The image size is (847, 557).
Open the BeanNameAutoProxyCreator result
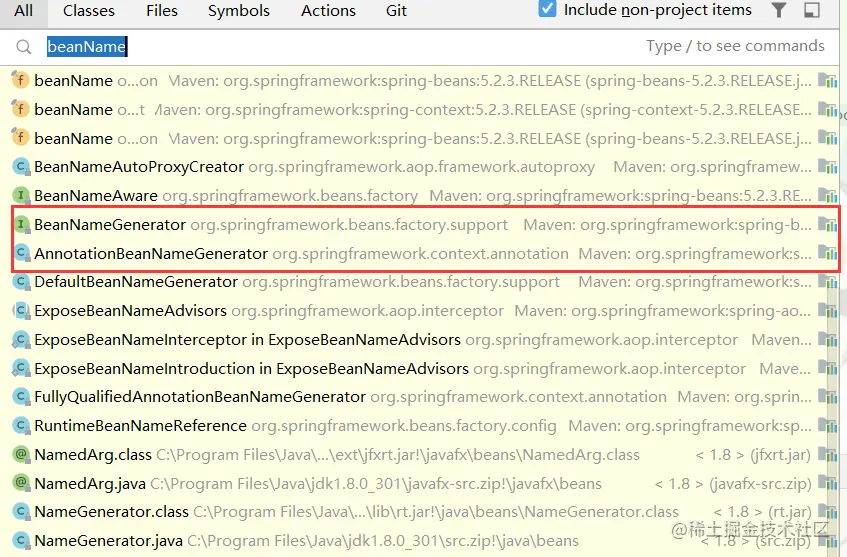pos(419,167)
